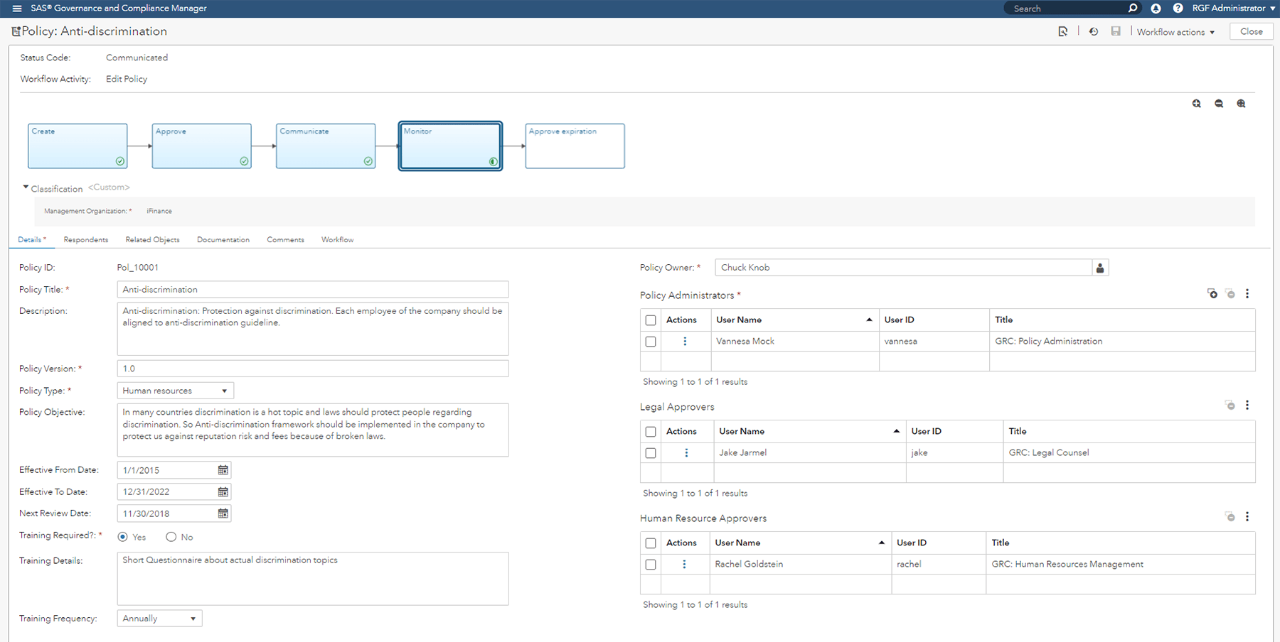Collapse the Classification section

click(26, 188)
